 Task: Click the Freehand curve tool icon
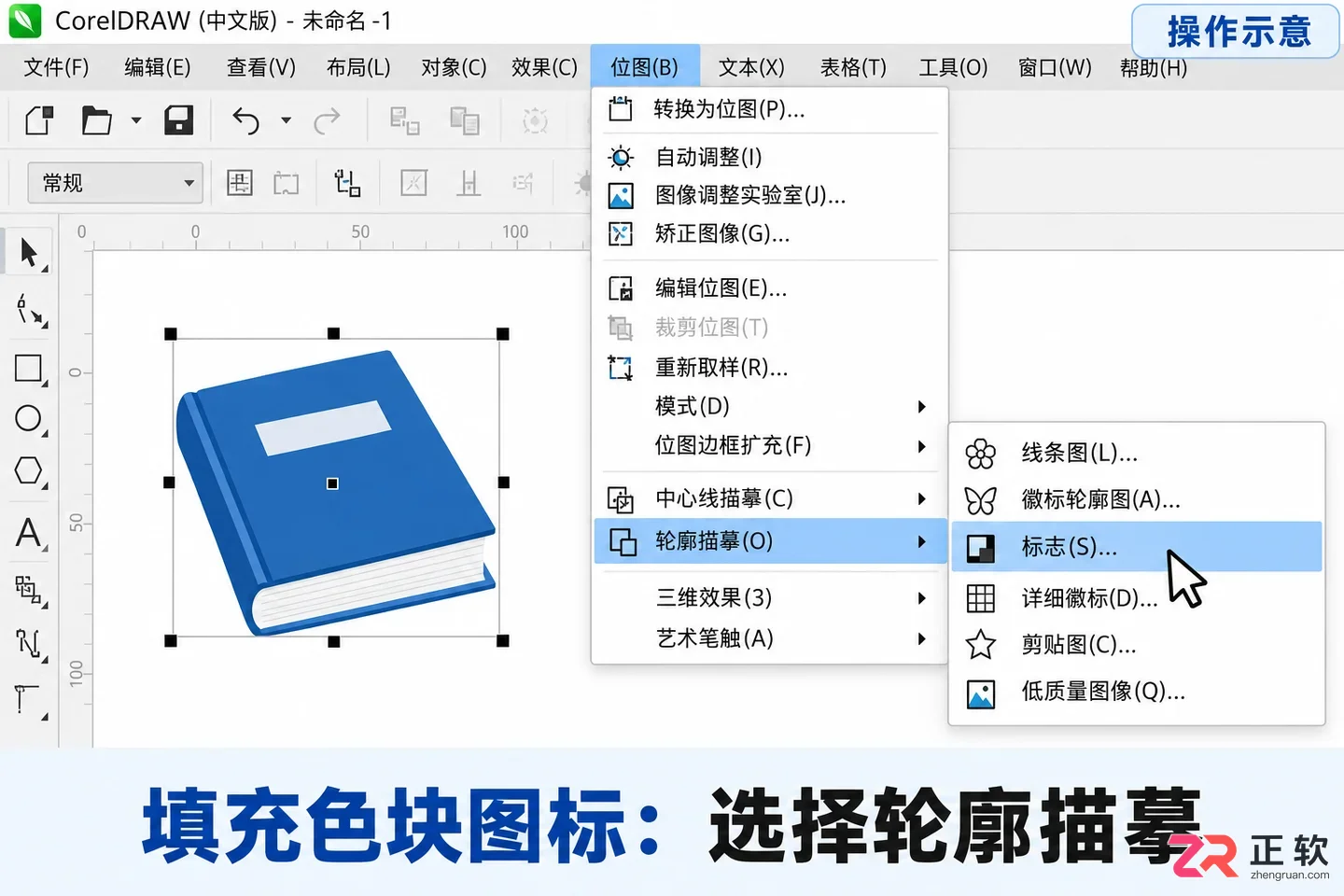click(28, 644)
